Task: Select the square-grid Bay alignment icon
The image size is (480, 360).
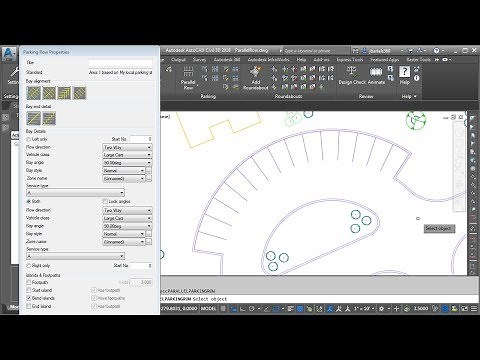Action: tap(34, 93)
